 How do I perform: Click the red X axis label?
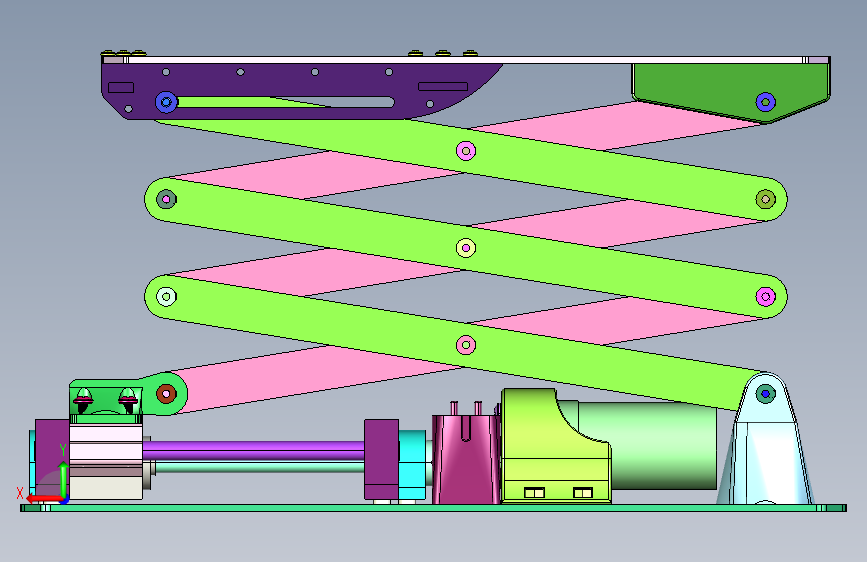(x=20, y=493)
